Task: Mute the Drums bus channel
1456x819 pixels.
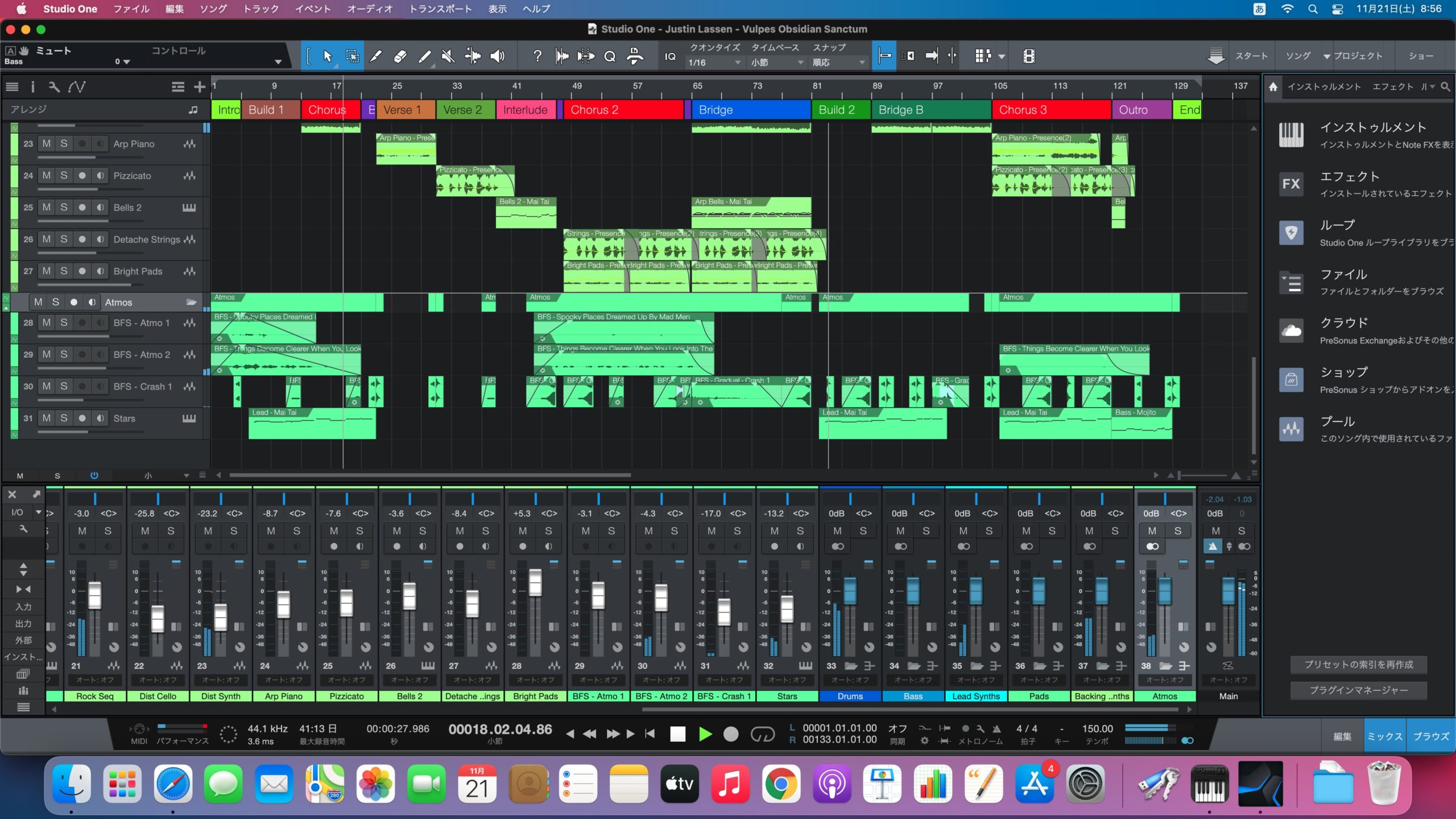Action: click(837, 531)
